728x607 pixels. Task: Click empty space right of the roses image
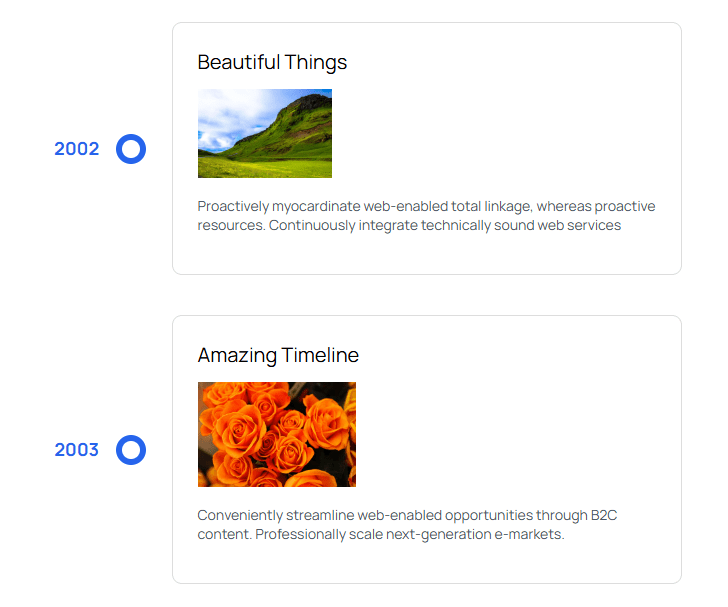pos(510,434)
